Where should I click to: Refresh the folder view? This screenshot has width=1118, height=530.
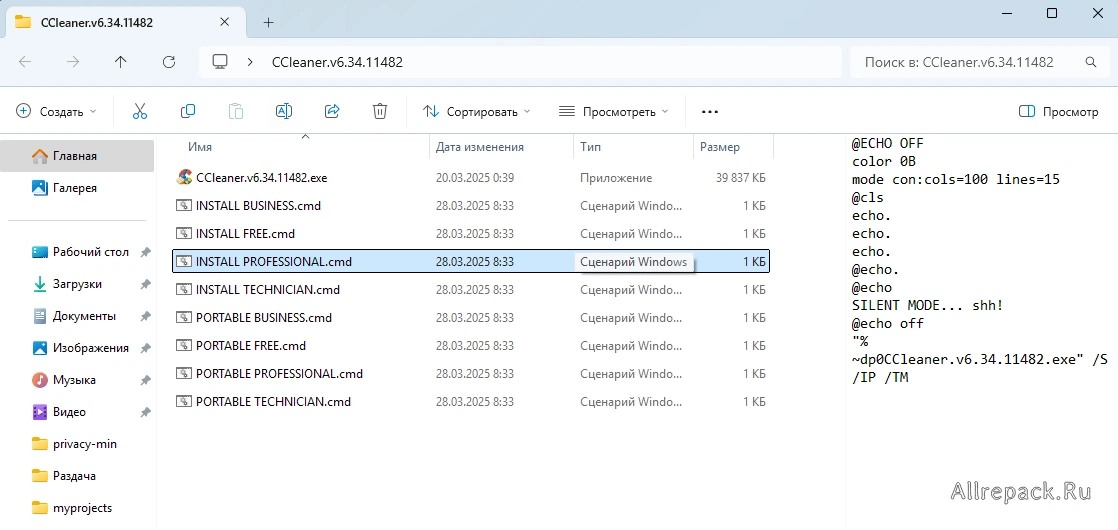169,62
